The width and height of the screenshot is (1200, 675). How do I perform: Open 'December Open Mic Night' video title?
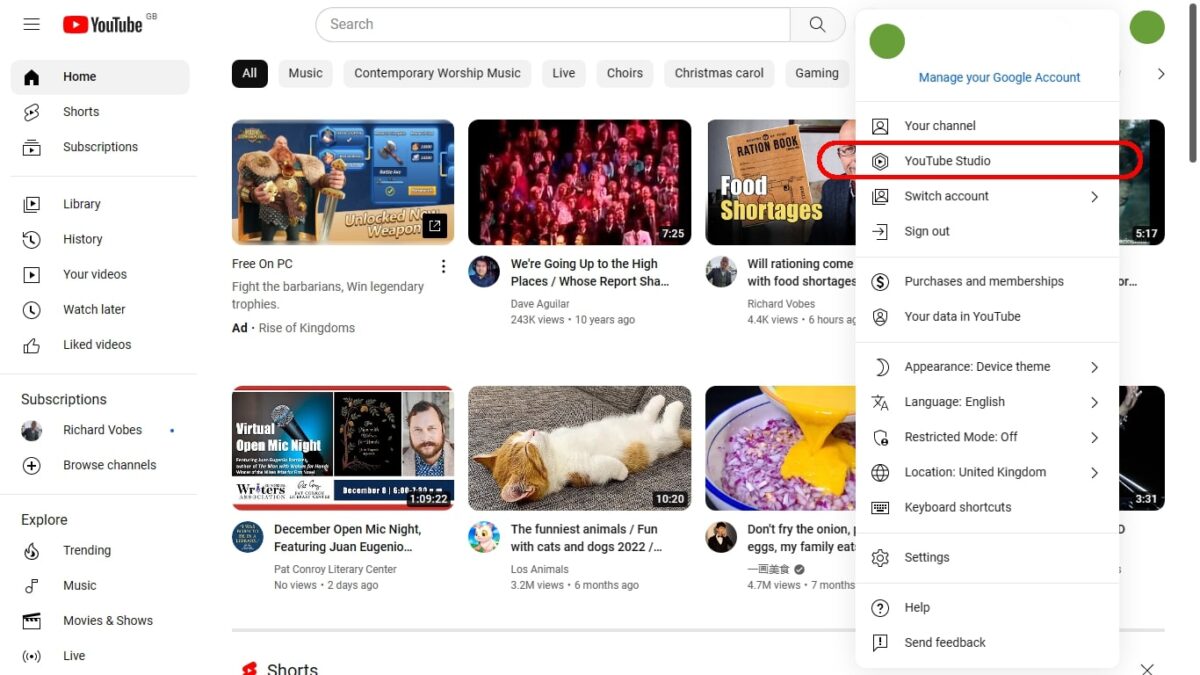347,538
